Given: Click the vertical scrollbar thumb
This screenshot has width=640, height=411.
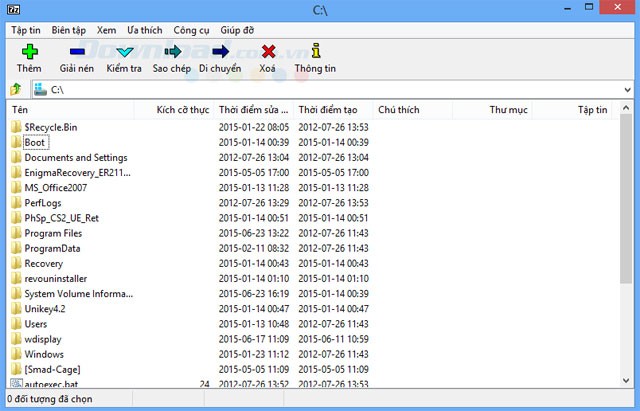Looking at the screenshot, I should point(626,199).
